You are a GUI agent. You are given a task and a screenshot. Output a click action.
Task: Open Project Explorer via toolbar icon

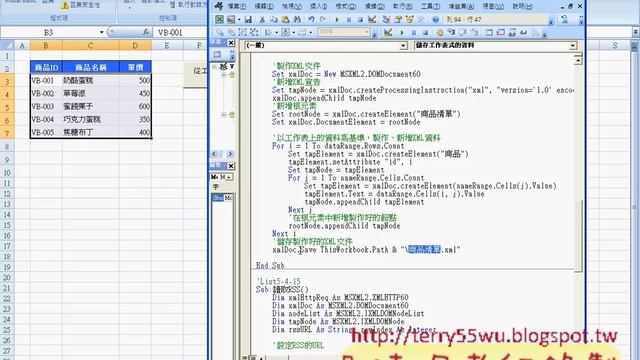coord(386,19)
